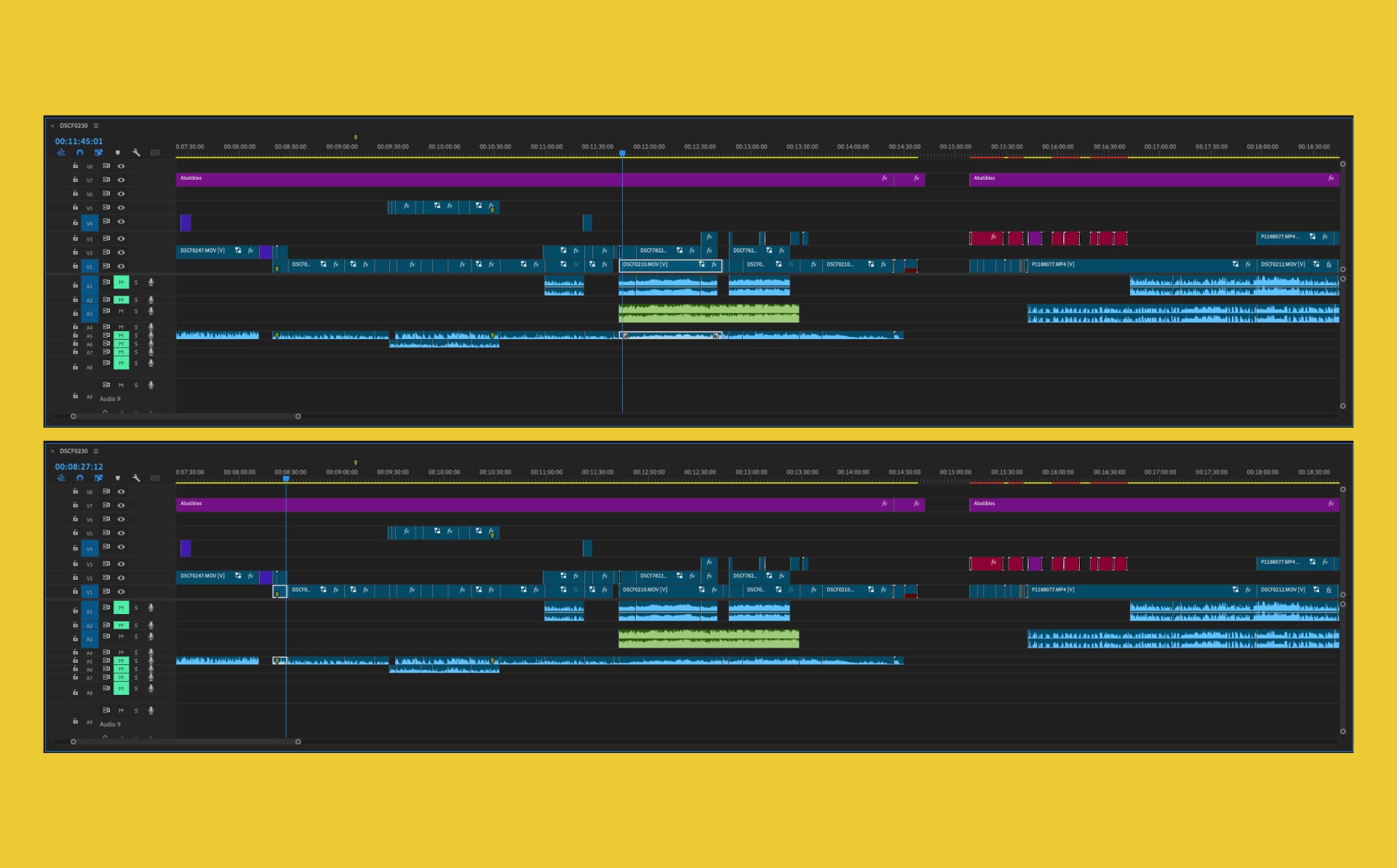Toggle V2 track lock in top panel
Viewport: 1397px width, 868px height.
click(75, 252)
